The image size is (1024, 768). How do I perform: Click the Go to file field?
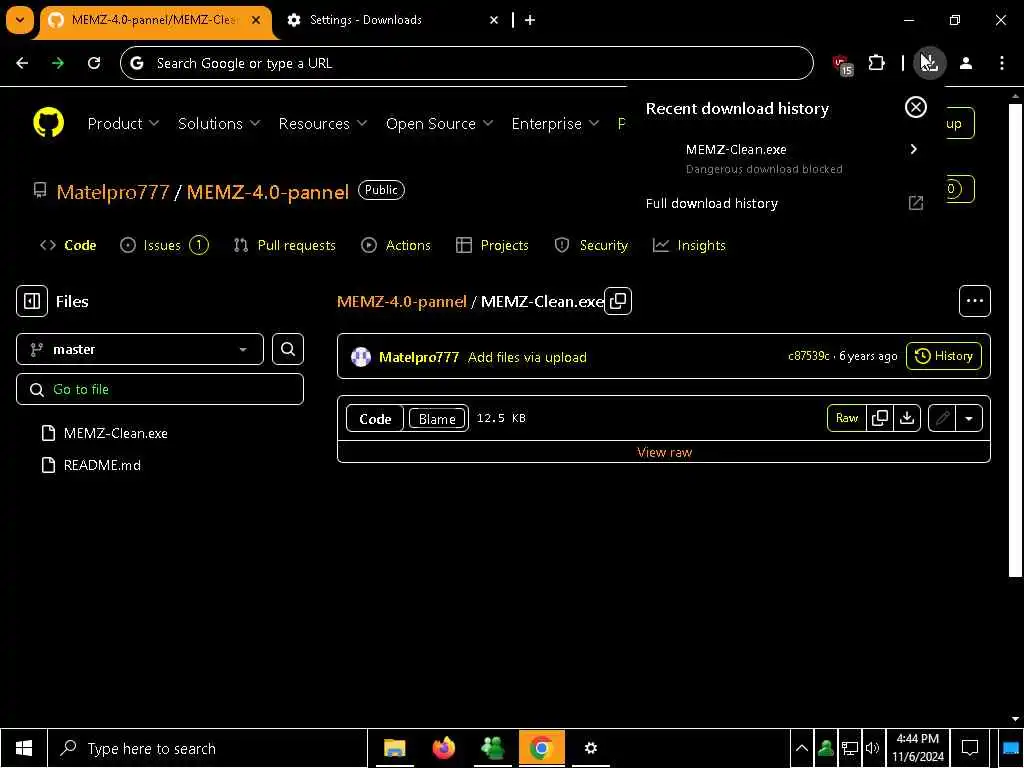[x=160, y=389]
